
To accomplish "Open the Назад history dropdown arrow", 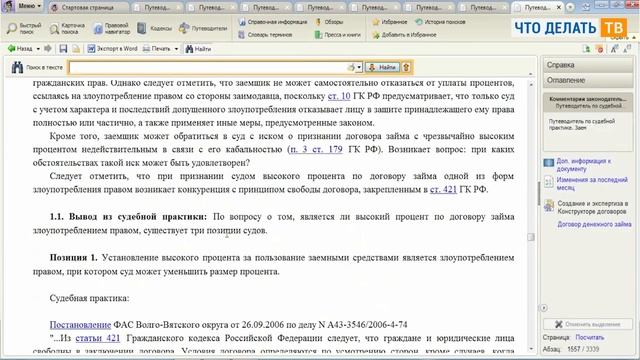I will point(38,49).
